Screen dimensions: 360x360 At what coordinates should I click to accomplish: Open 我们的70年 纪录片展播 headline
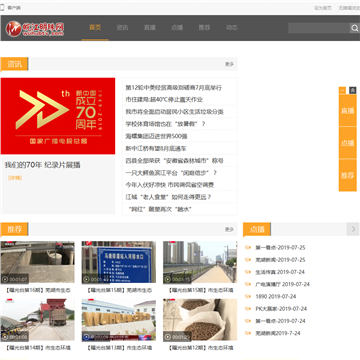click(x=42, y=165)
